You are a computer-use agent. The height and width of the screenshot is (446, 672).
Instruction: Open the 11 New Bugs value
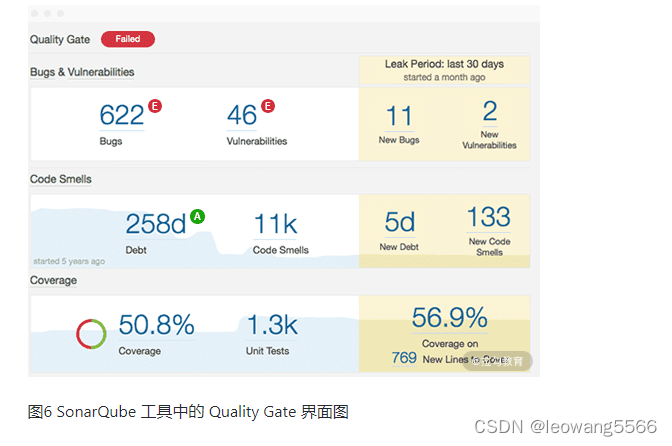(399, 116)
